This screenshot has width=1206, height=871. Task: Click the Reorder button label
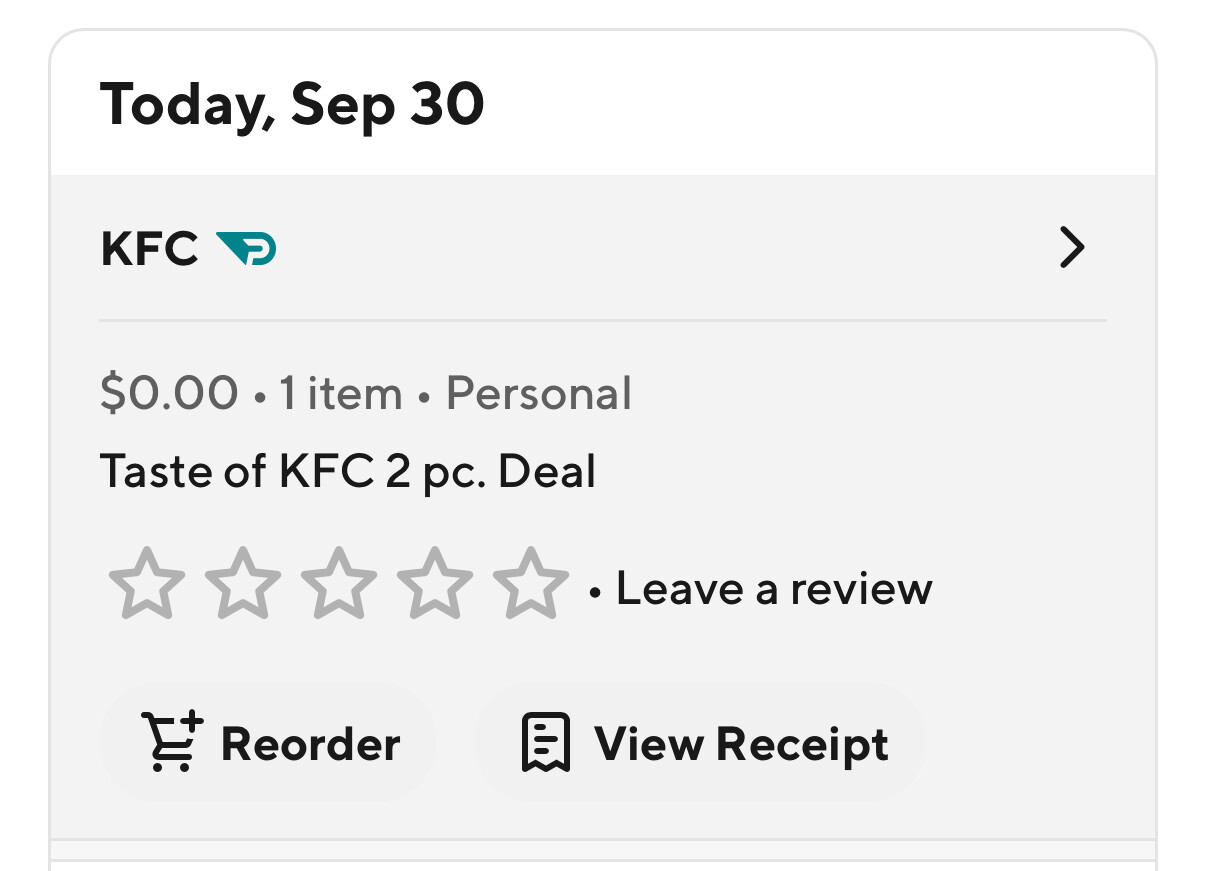[310, 744]
